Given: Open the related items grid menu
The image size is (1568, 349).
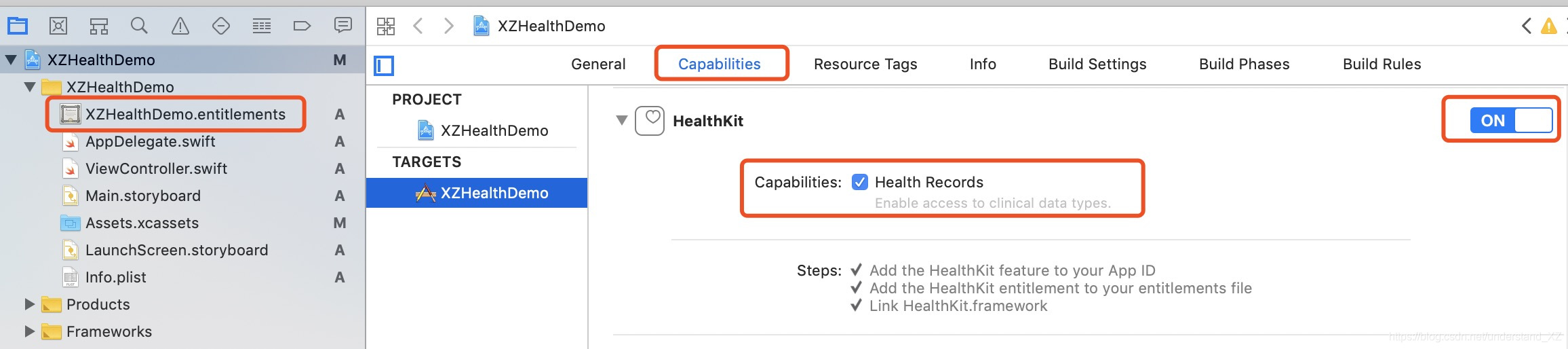Looking at the screenshot, I should [x=386, y=26].
